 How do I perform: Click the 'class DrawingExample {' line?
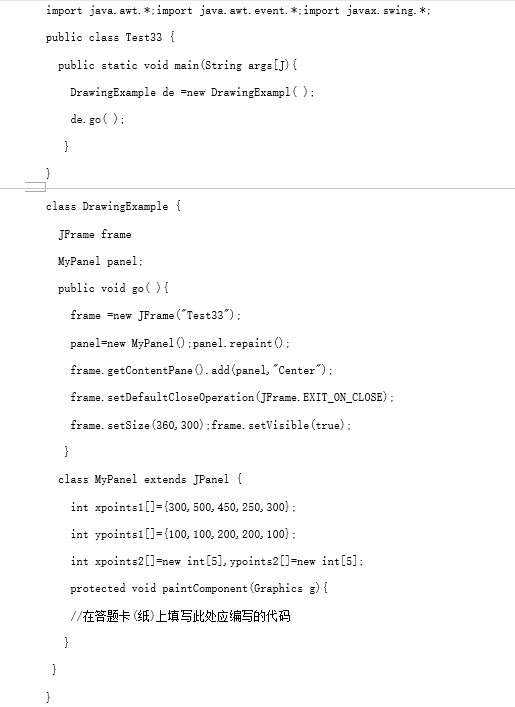tap(113, 207)
